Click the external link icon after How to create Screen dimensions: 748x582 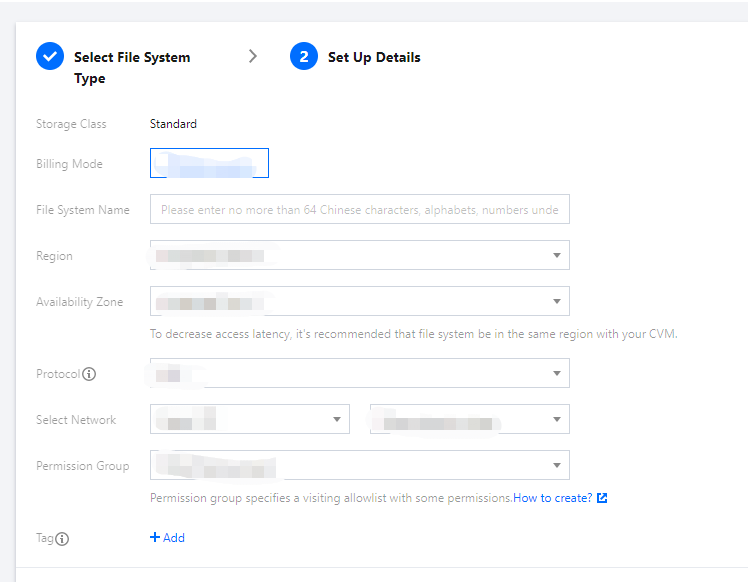pyautogui.click(x=602, y=498)
